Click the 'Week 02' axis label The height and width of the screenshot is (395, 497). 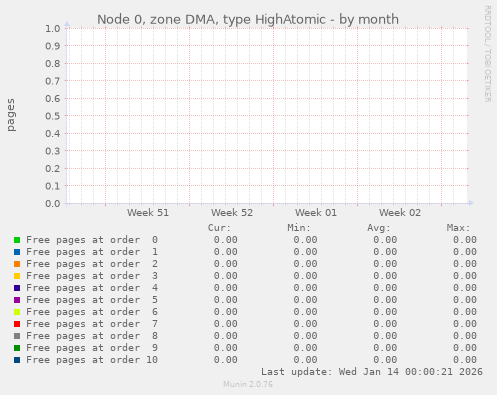(400, 213)
